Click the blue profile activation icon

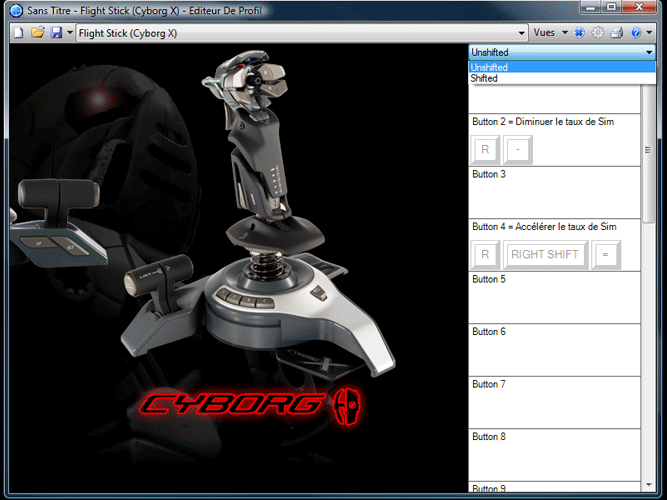pyautogui.click(x=579, y=33)
